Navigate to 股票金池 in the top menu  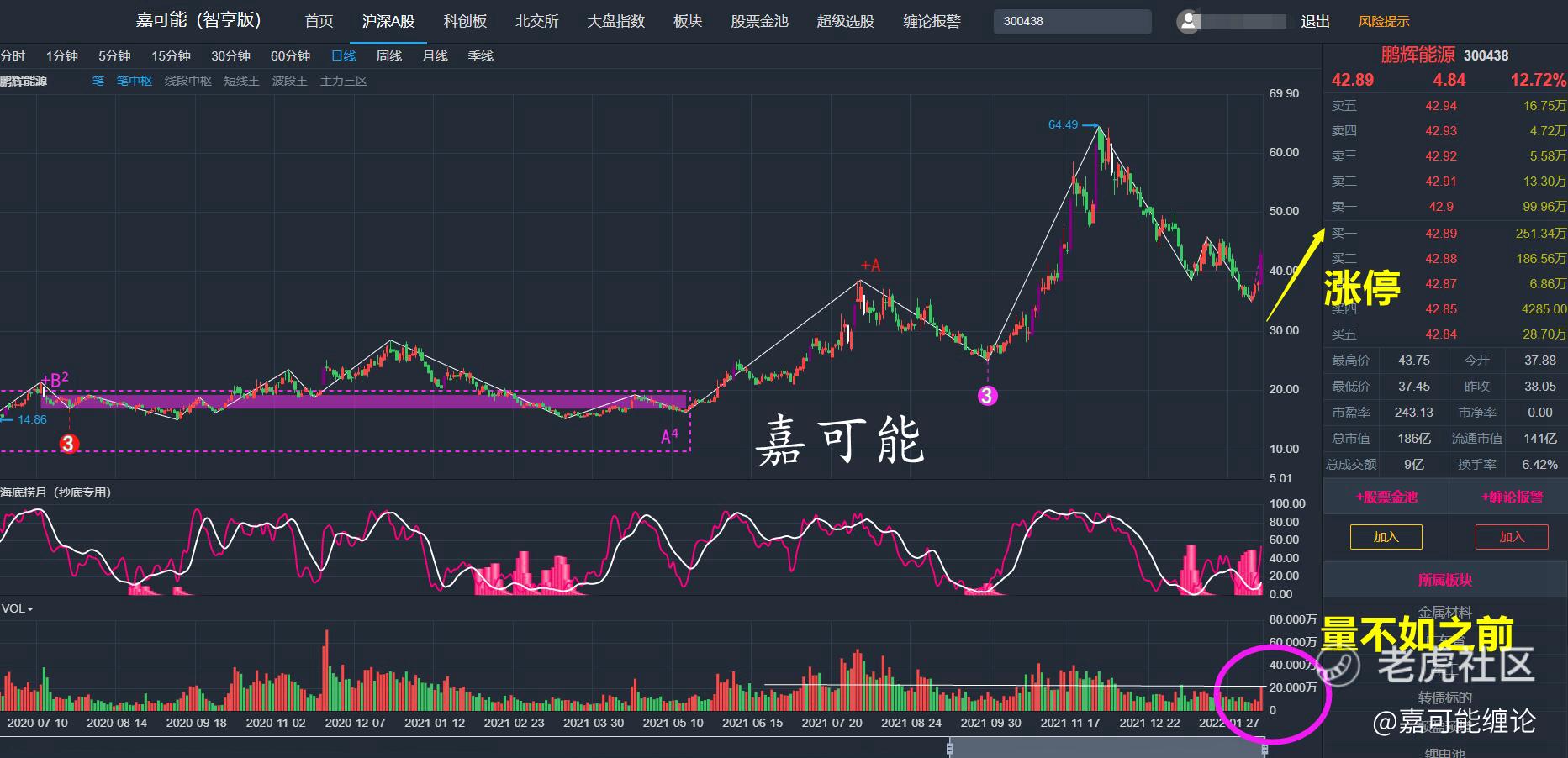[x=759, y=21]
